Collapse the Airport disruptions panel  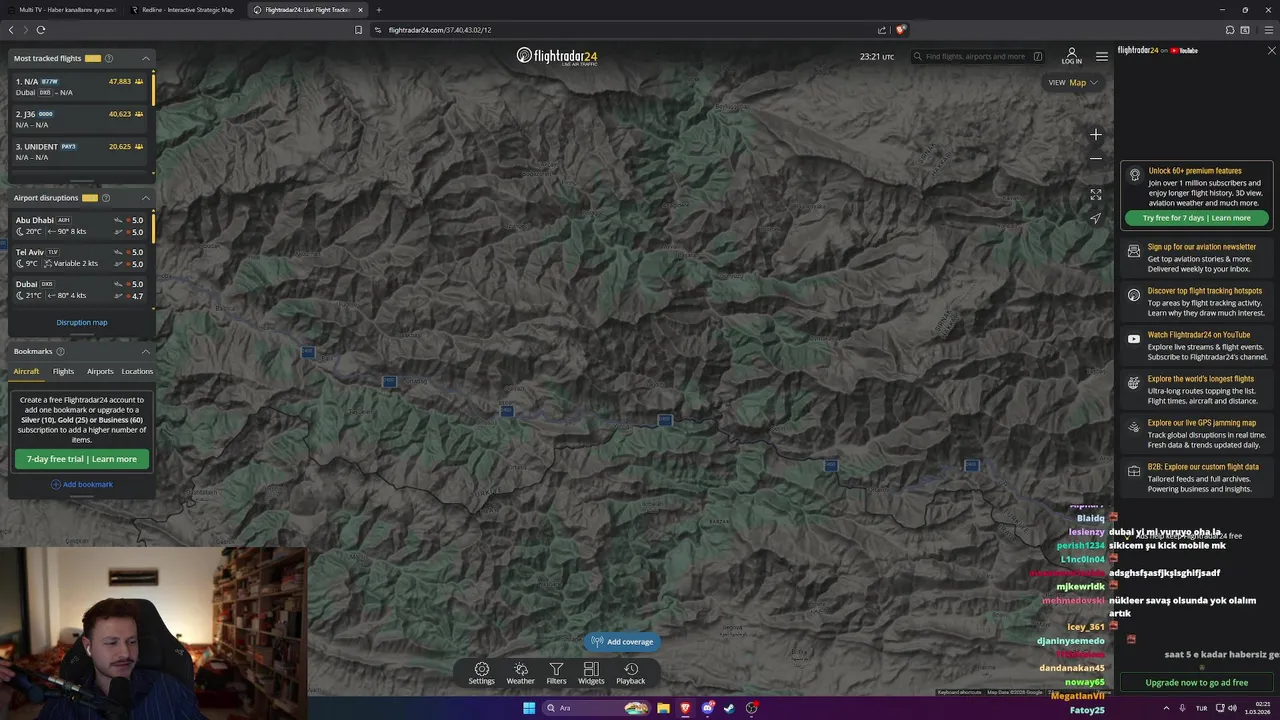pos(146,198)
